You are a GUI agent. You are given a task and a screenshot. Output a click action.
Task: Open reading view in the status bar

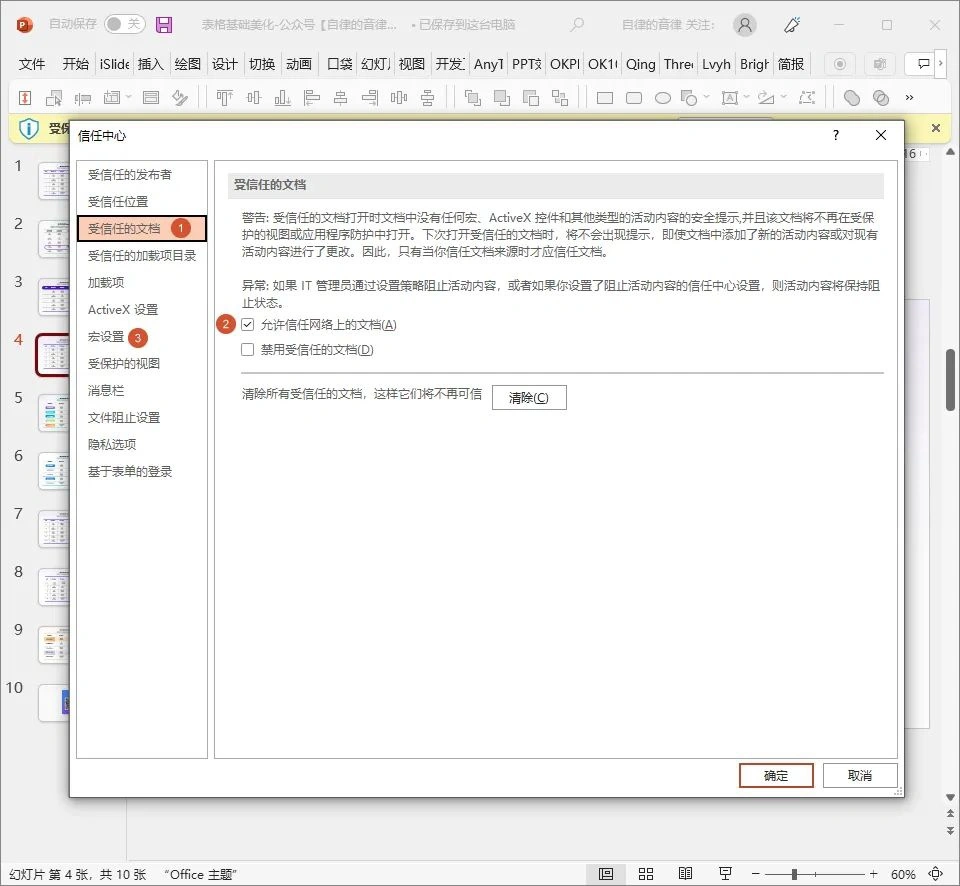point(685,874)
